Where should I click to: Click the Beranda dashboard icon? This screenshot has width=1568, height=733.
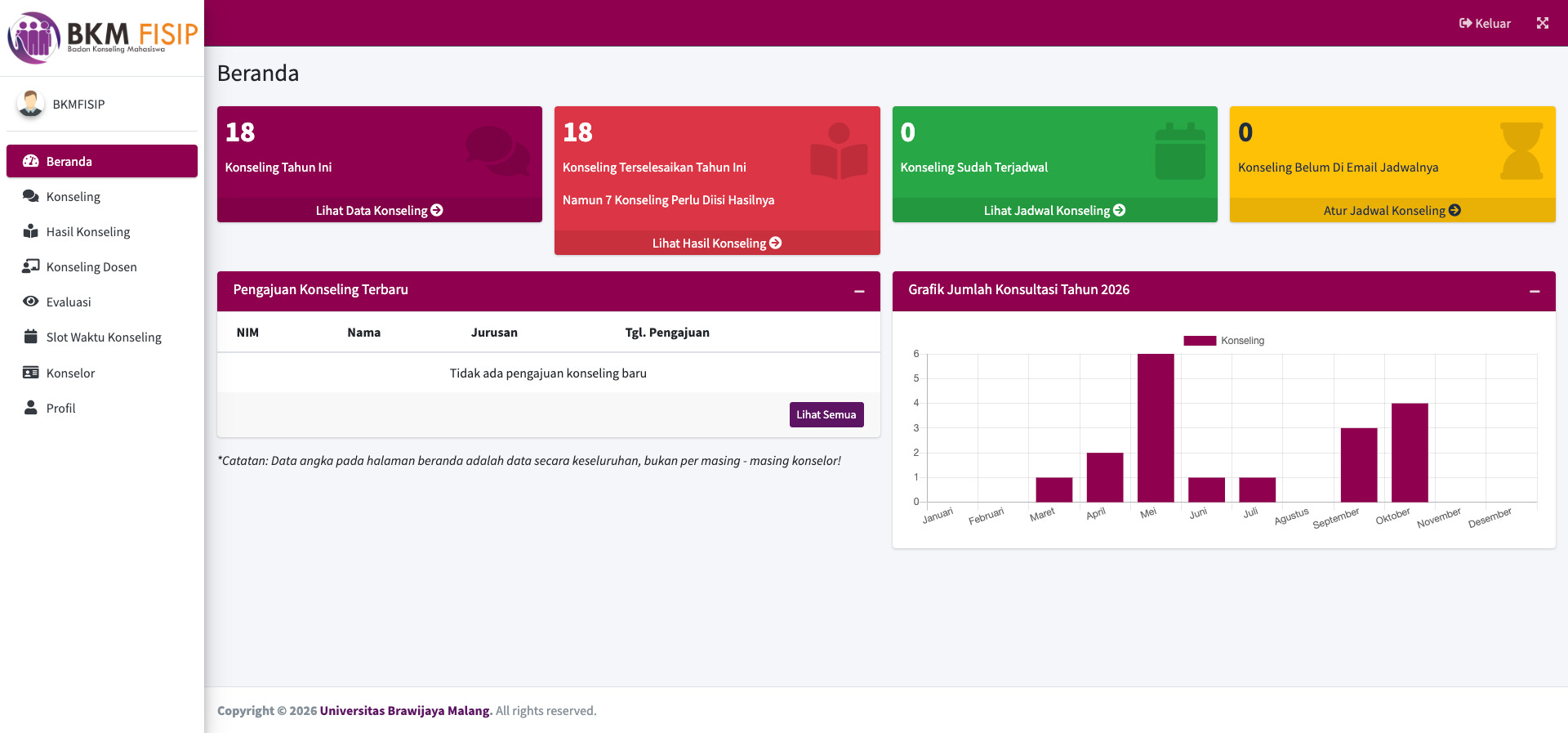coord(31,161)
